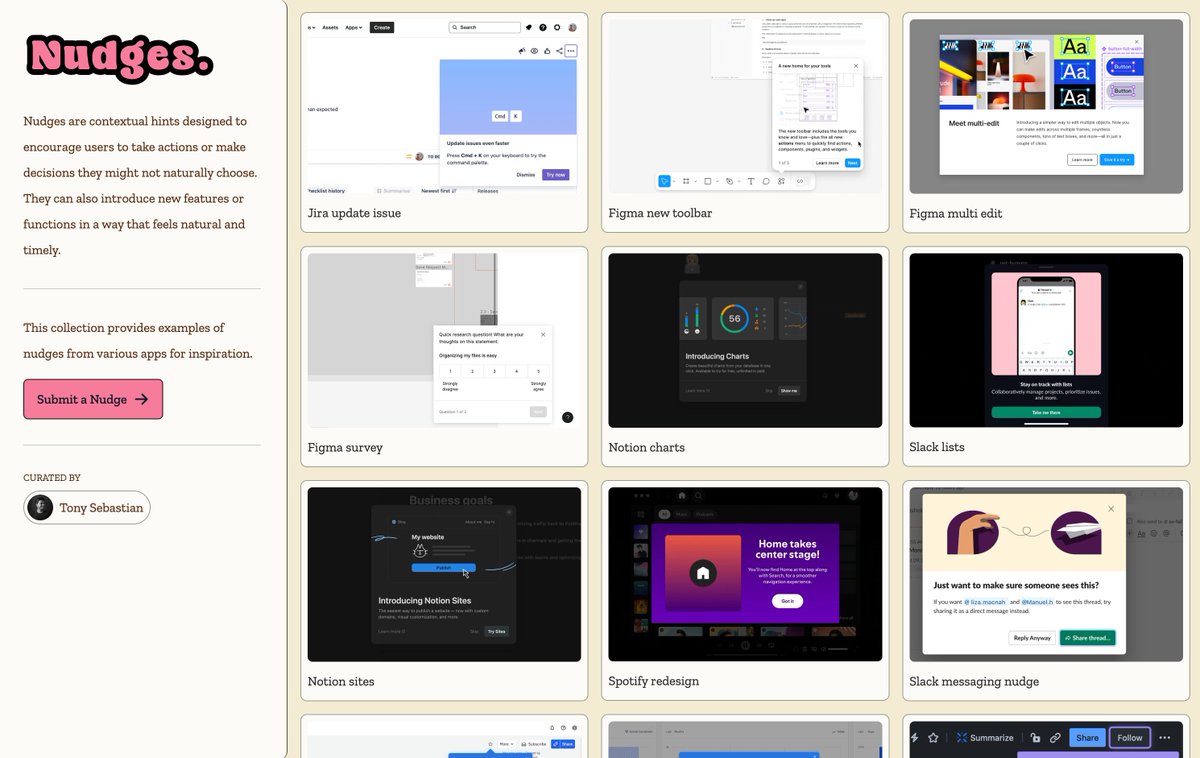This screenshot has height=758, width=1200.
Task: Click the blue Publish button in Notion sites
Action: pyautogui.click(x=443, y=567)
